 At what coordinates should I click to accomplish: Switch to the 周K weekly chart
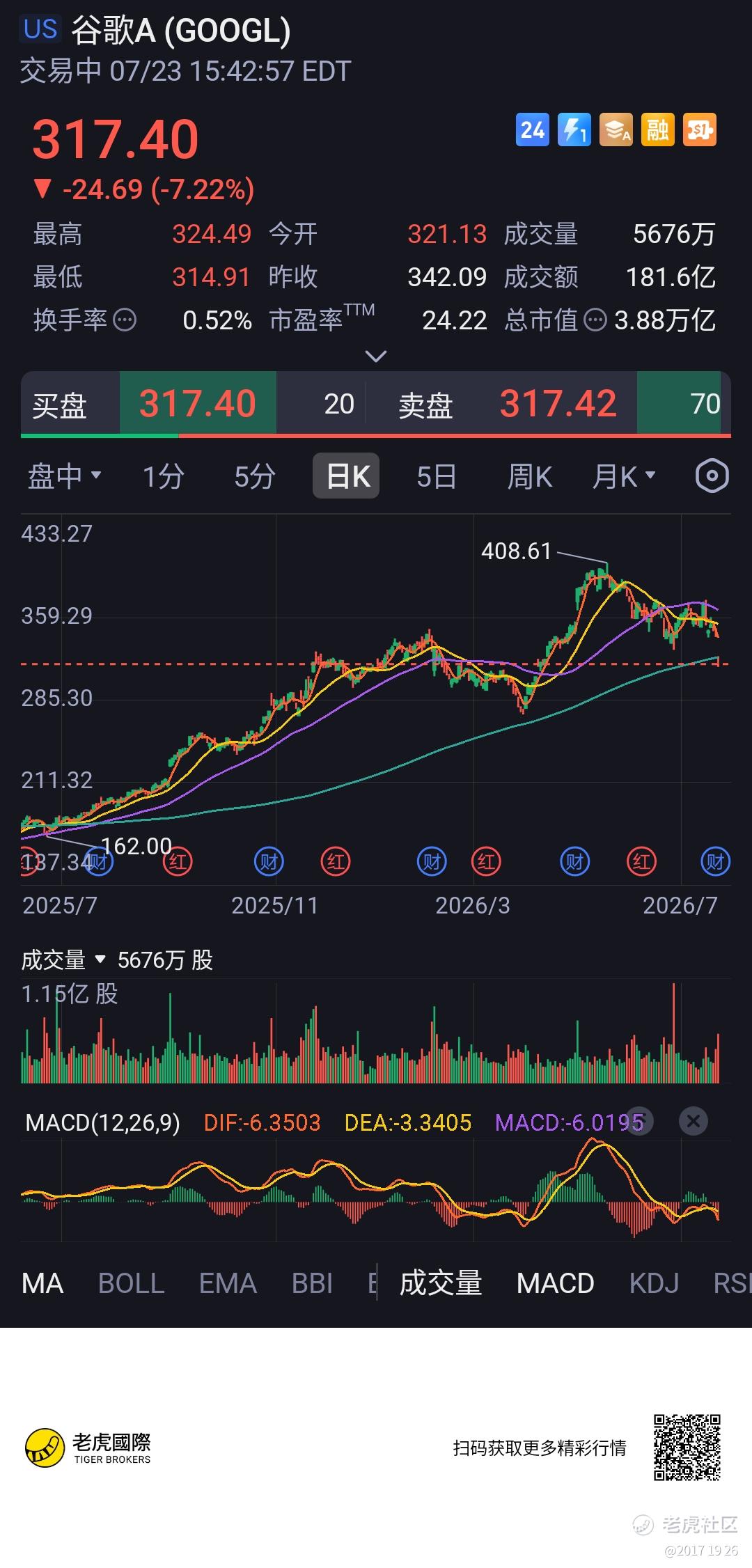click(x=529, y=476)
